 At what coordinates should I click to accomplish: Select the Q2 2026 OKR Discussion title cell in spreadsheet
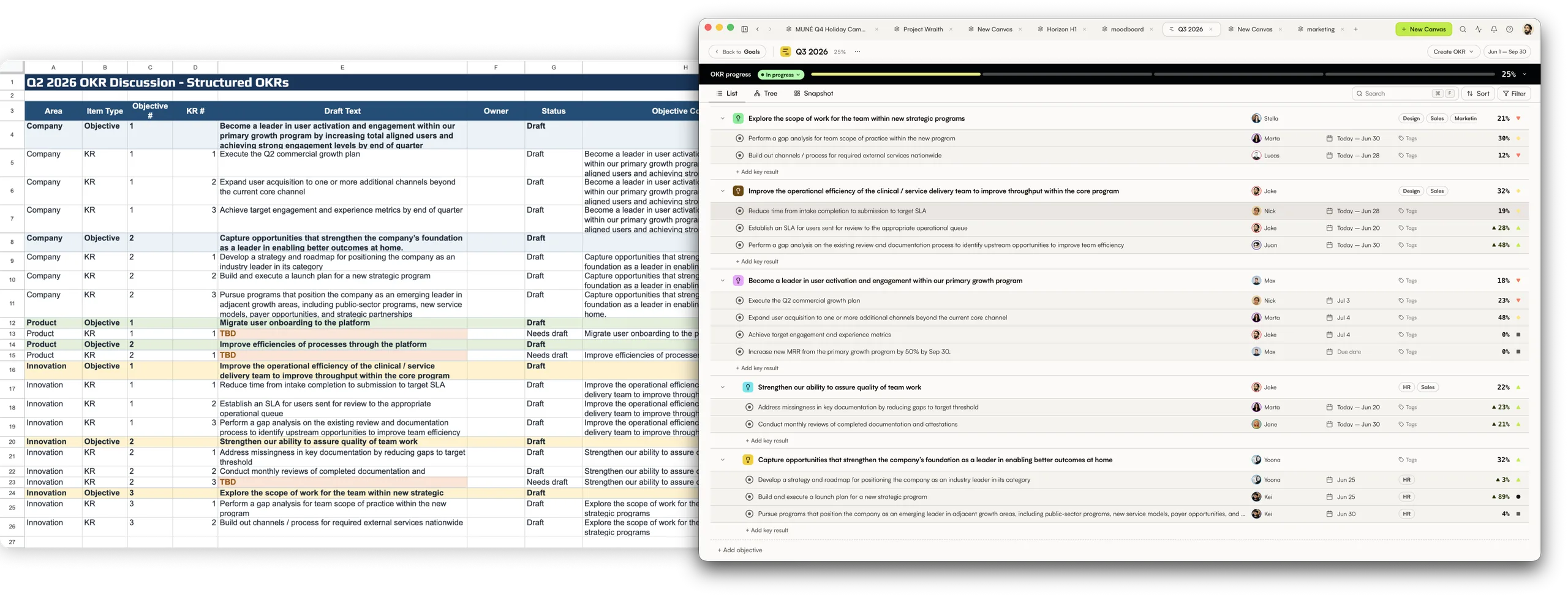tap(361, 82)
